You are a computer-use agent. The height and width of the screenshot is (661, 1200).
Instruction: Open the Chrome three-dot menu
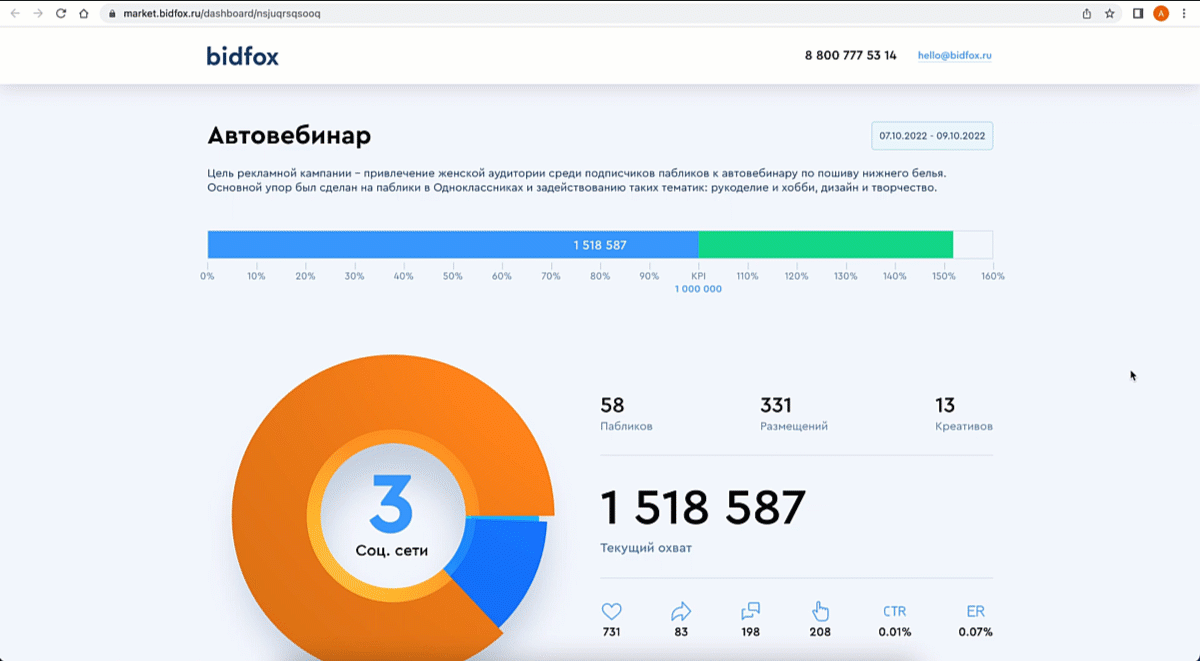[1185, 14]
